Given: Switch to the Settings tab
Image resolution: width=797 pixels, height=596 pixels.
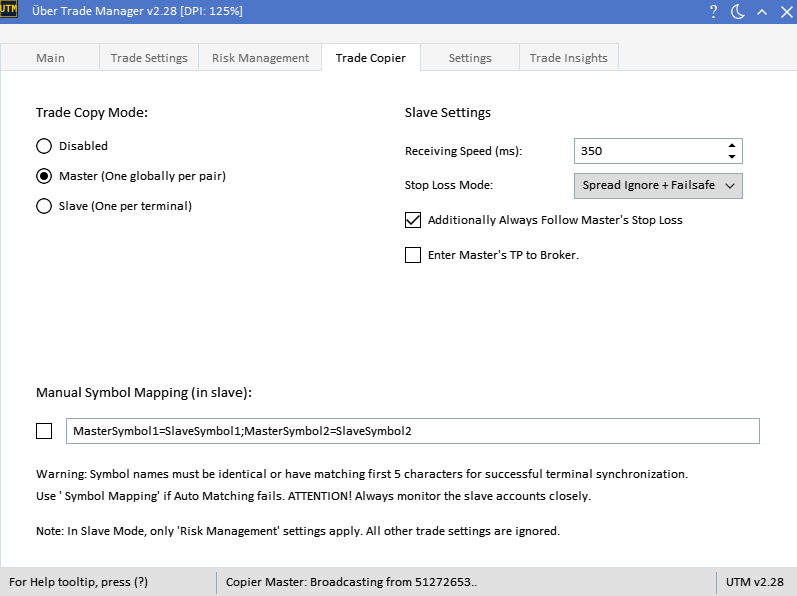Looking at the screenshot, I should point(469,58).
